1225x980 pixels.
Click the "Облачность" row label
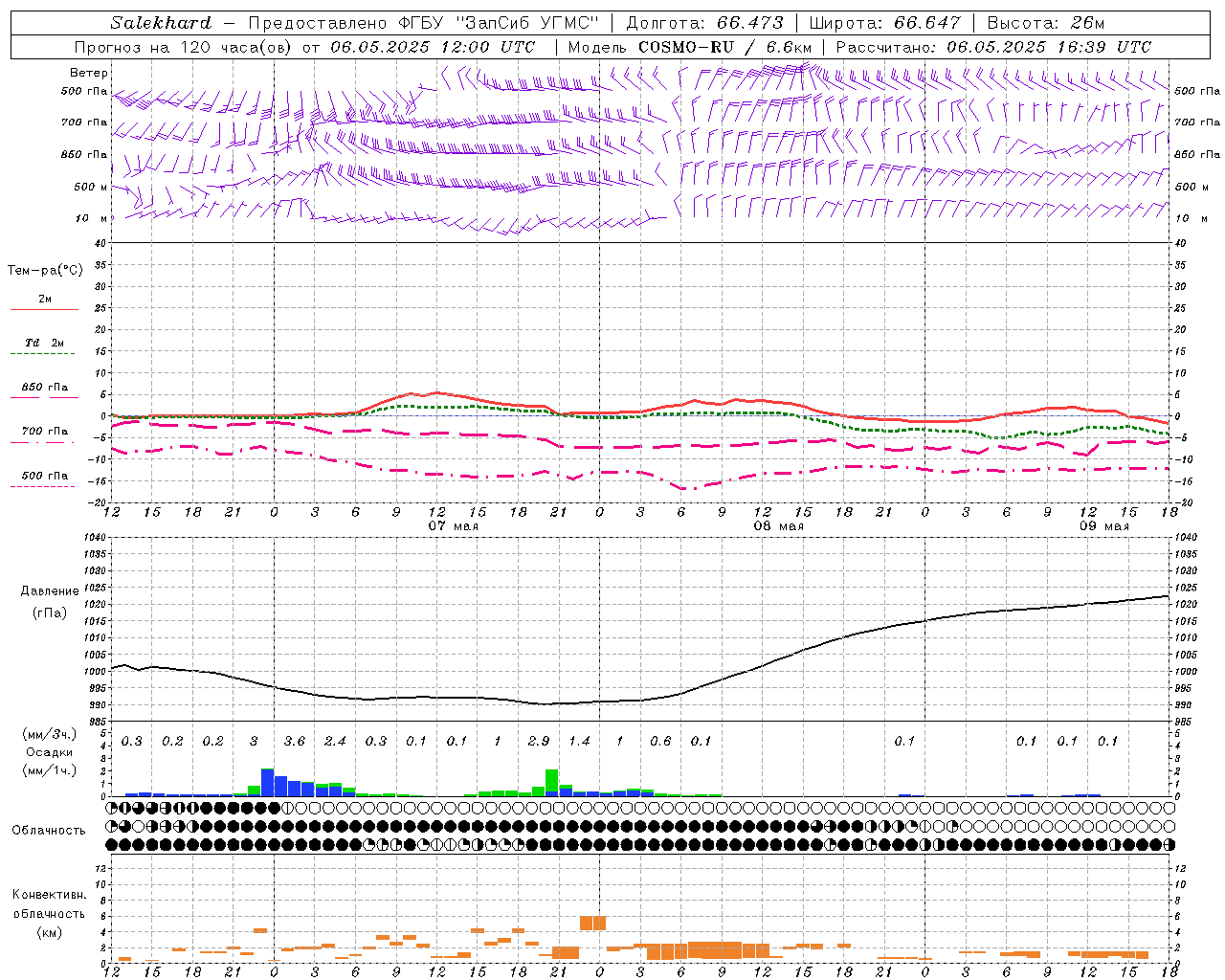click(x=49, y=830)
